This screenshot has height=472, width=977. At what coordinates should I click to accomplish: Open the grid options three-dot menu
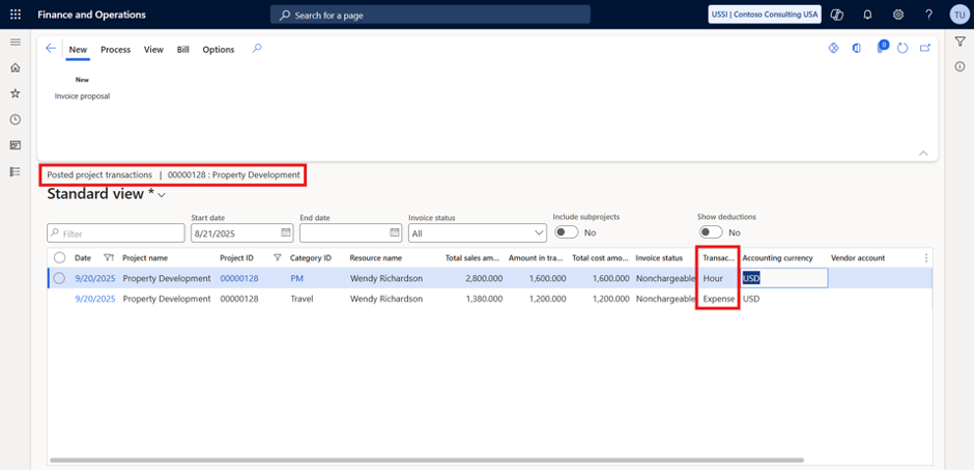pos(926,258)
